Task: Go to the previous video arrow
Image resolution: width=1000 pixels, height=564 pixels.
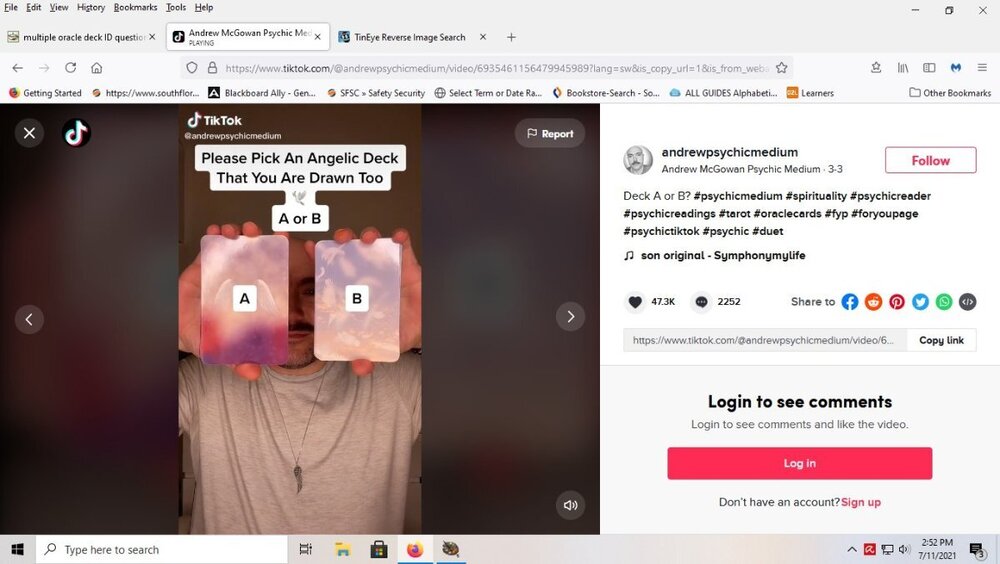Action: coord(29,319)
